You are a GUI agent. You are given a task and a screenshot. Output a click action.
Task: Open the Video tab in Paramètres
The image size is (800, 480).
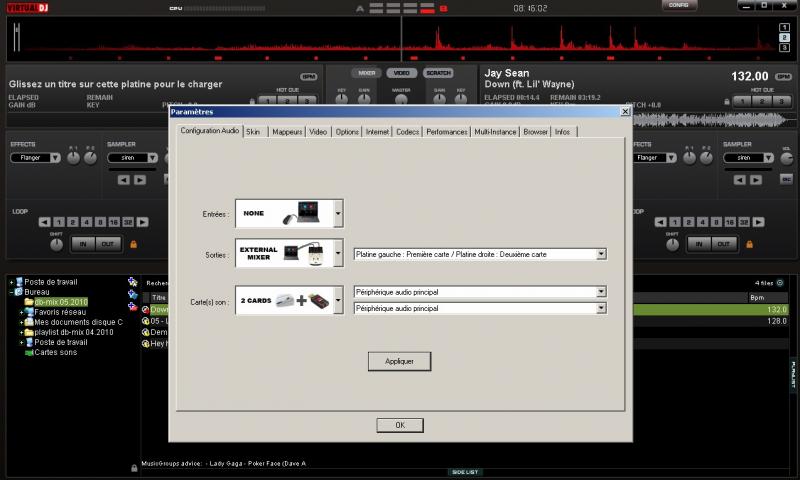tap(318, 132)
